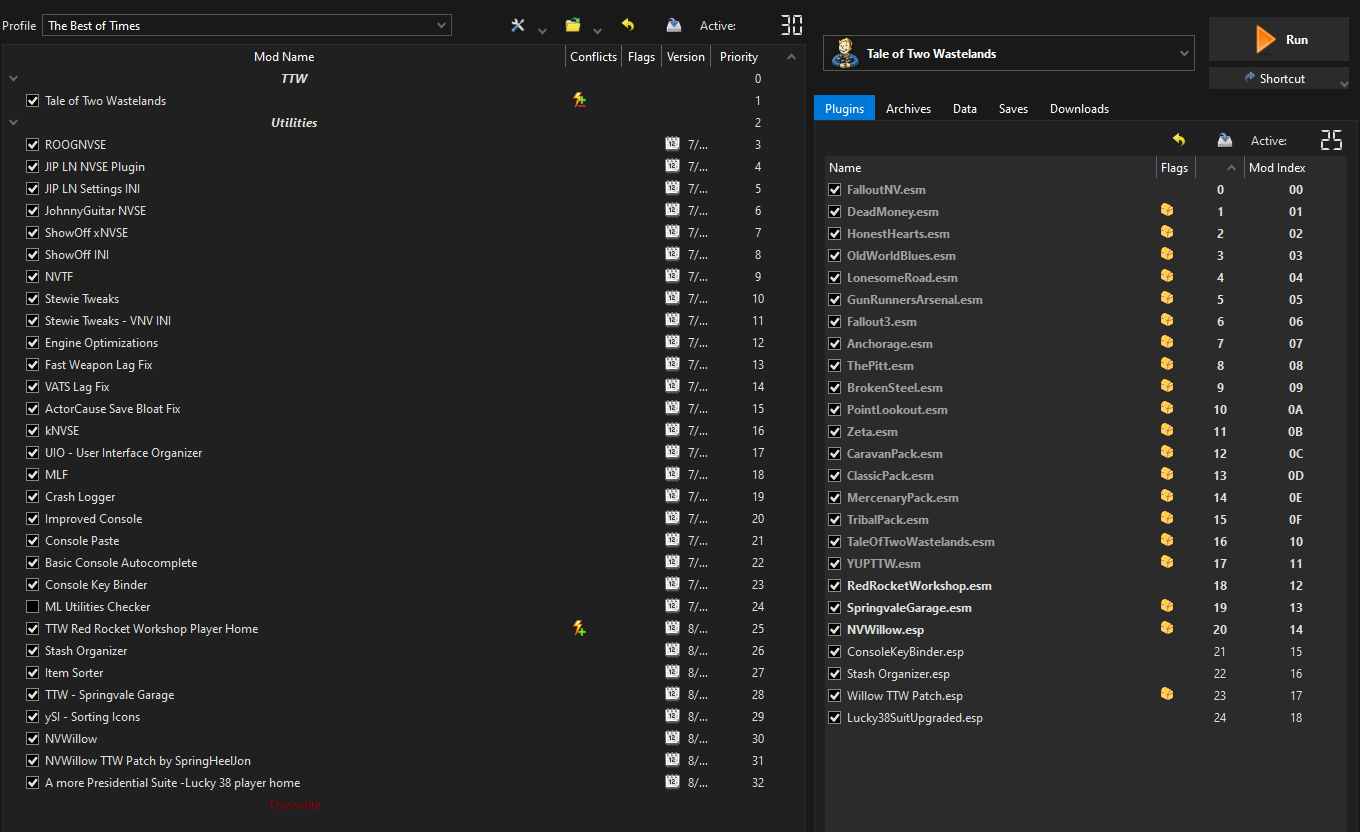The height and width of the screenshot is (832, 1360).
Task: Click the flag icon for SpringvaleGarage.esm
Action: coord(1166,606)
